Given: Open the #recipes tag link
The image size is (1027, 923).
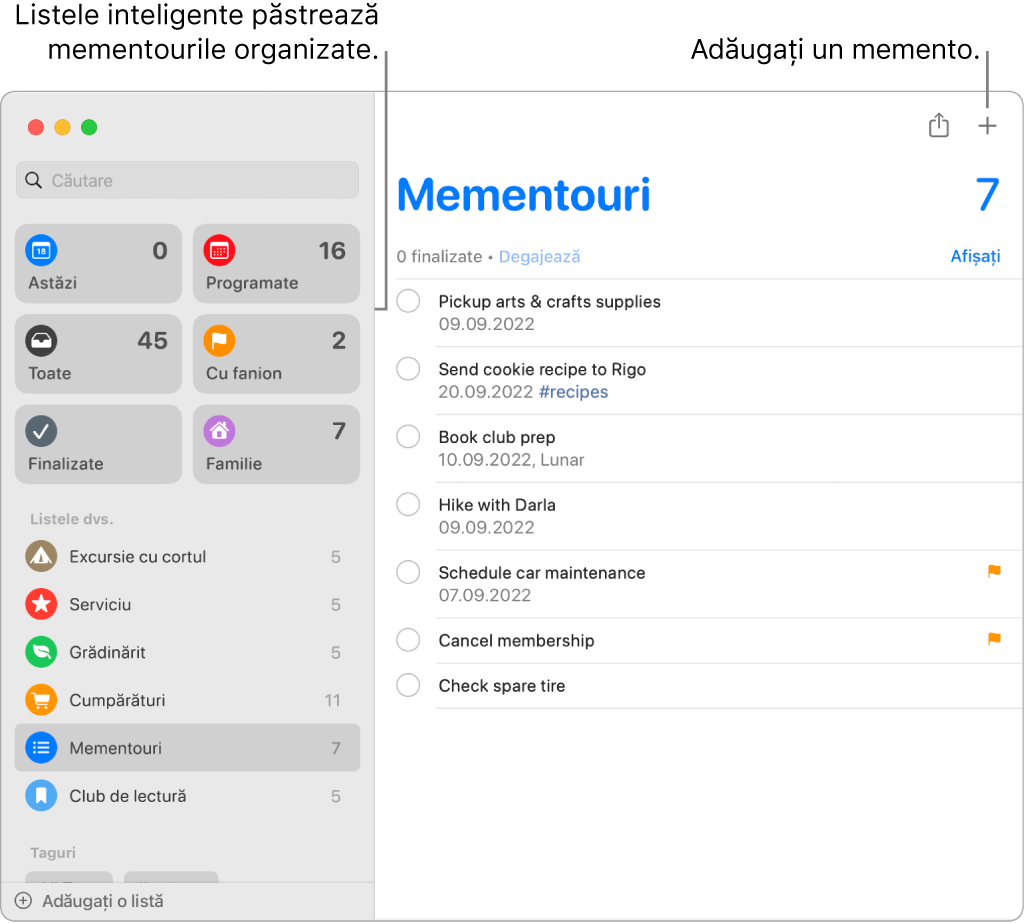Looking at the screenshot, I should coord(573,391).
